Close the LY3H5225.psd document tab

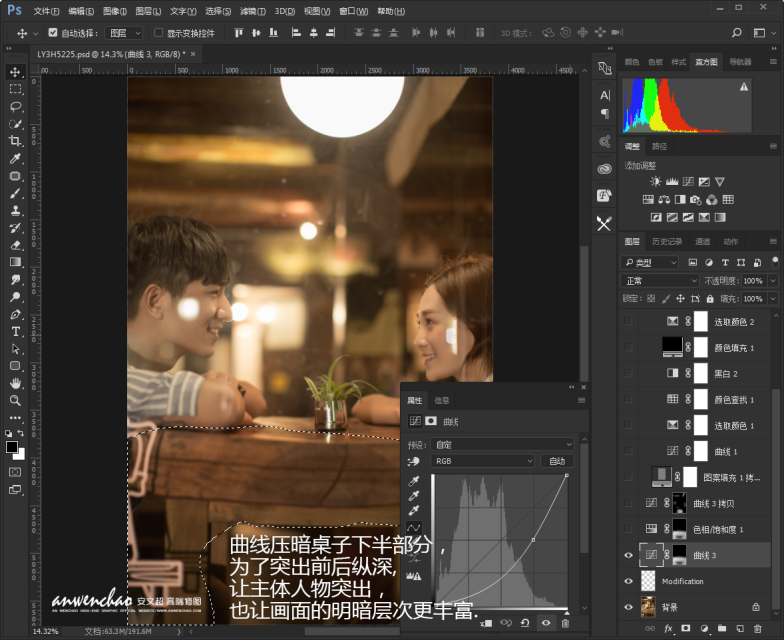click(x=193, y=54)
